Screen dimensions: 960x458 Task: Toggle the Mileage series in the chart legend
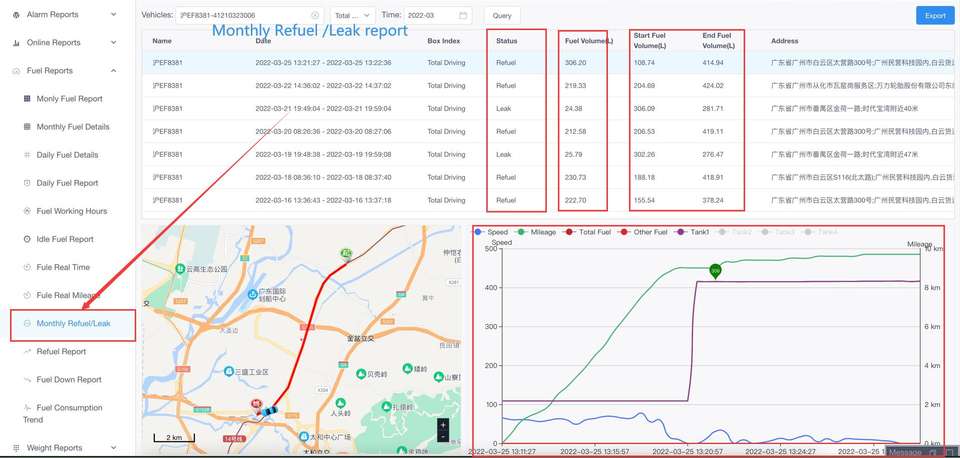pyautogui.click(x=536, y=232)
